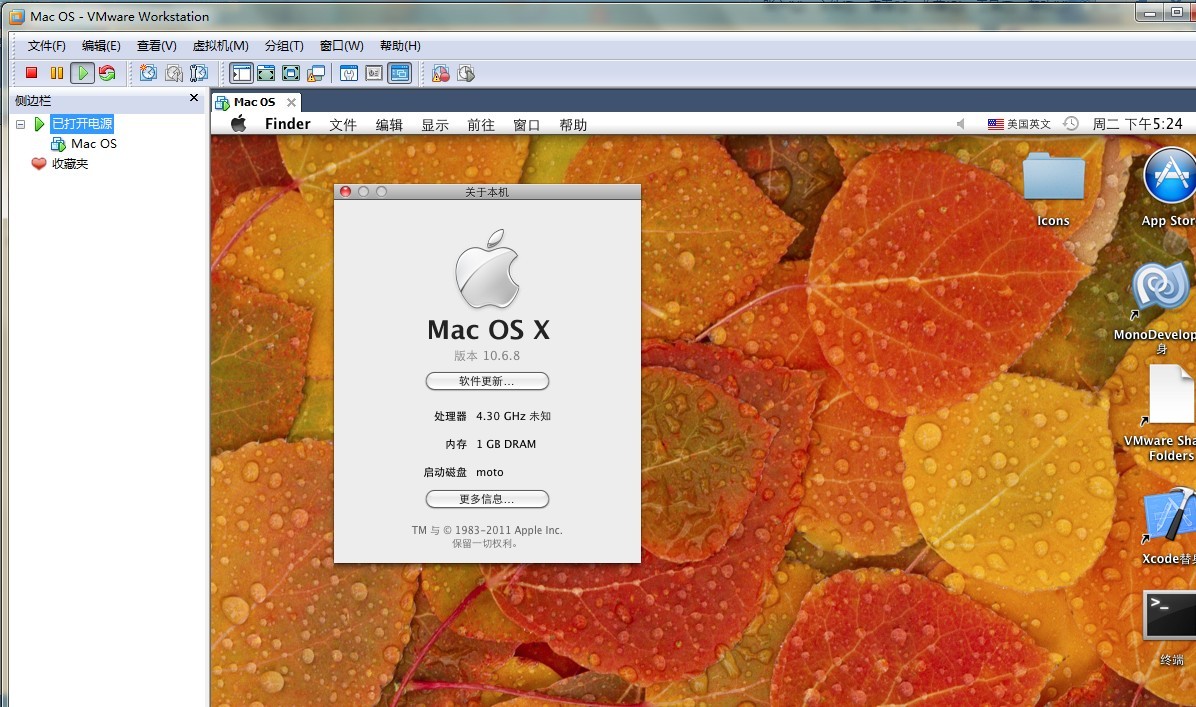Click the startup disk name moto
Image resolution: width=1196 pixels, height=707 pixels.
point(490,472)
